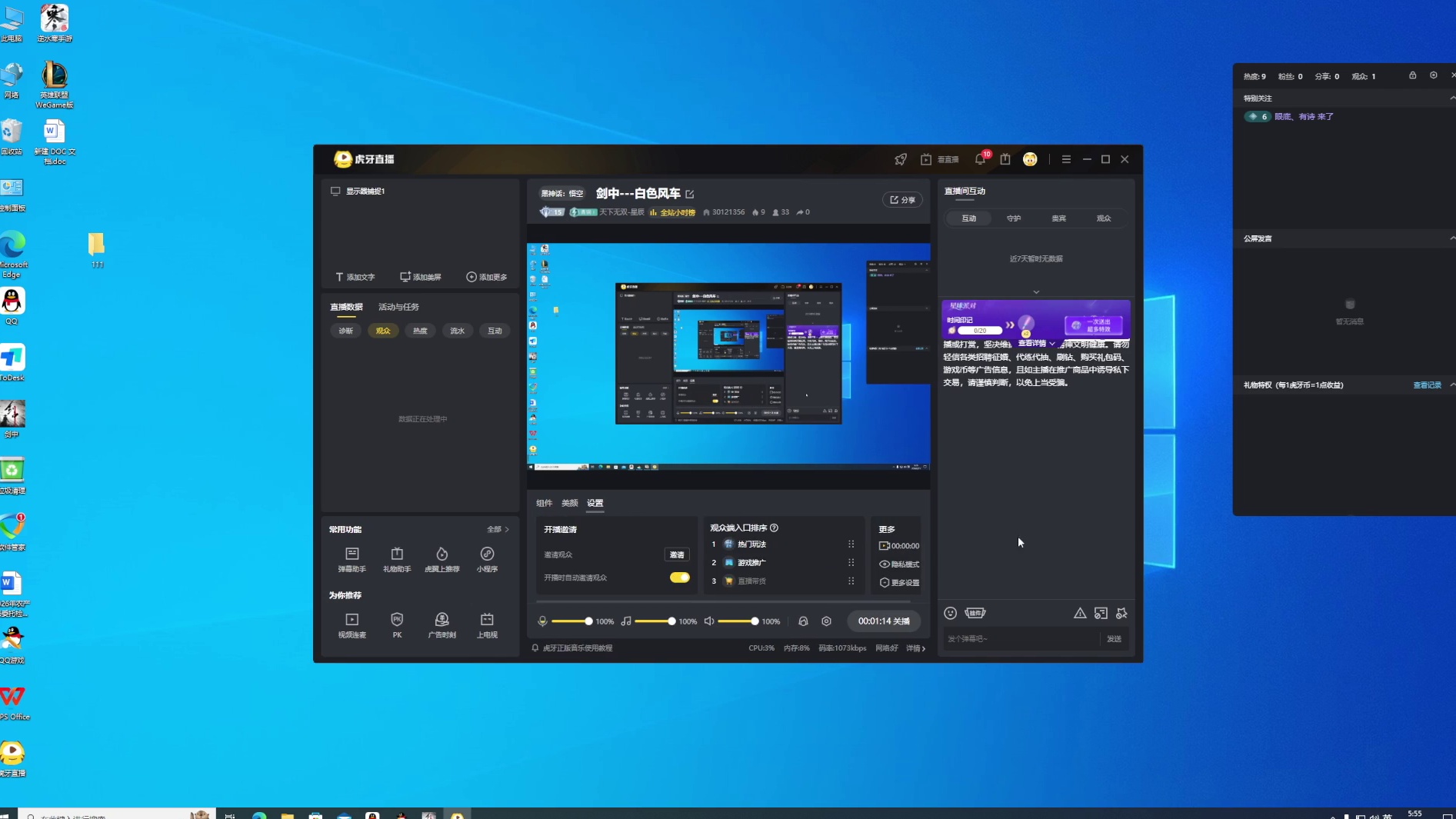Open the gift box icon in title bar
The width and height of the screenshot is (1456, 819).
[x=1005, y=159]
